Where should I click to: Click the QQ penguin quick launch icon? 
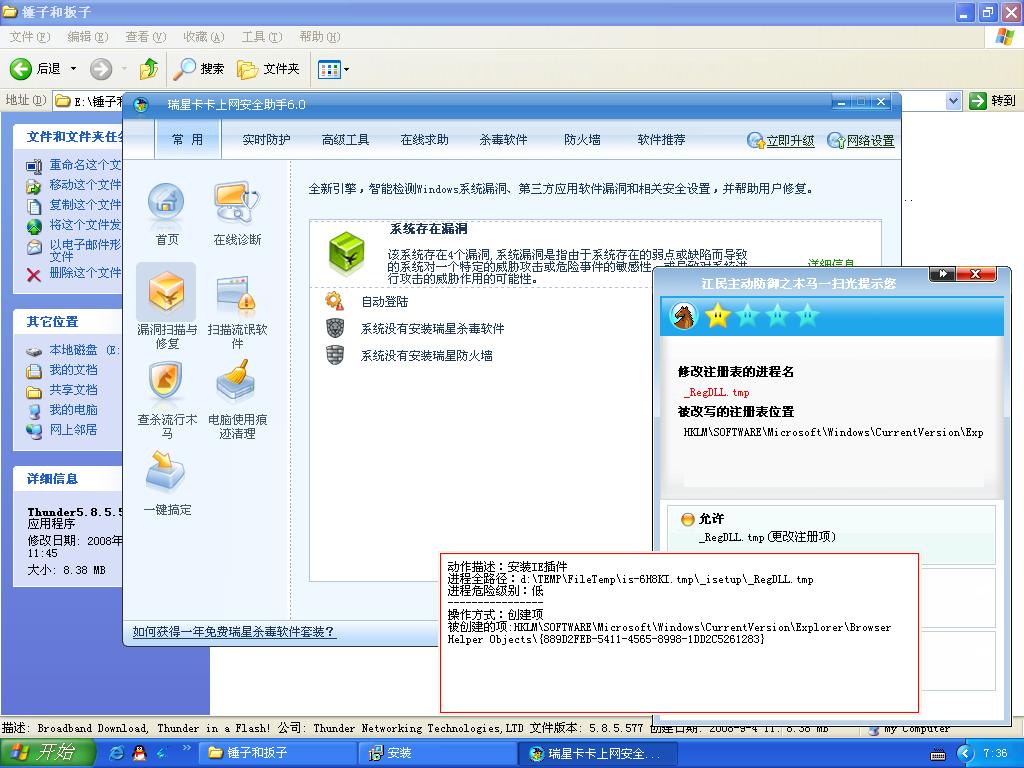click(x=139, y=753)
